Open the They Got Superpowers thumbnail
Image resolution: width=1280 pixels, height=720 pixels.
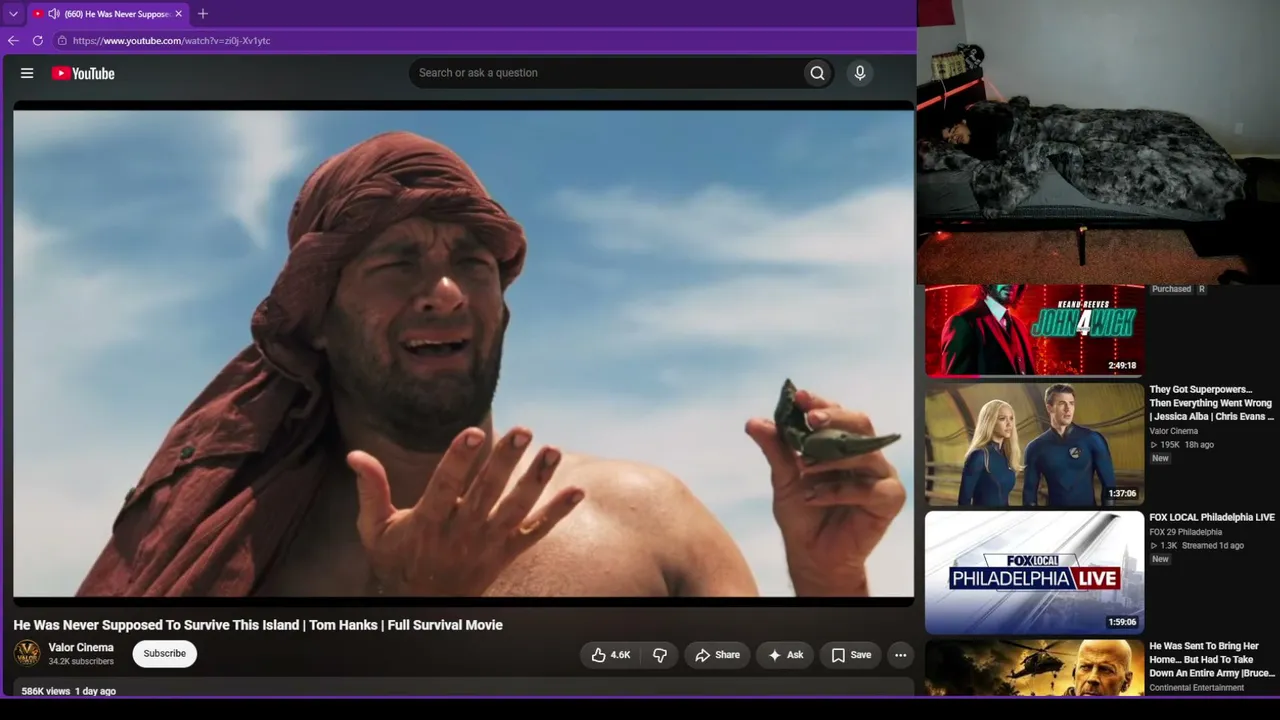point(1034,445)
